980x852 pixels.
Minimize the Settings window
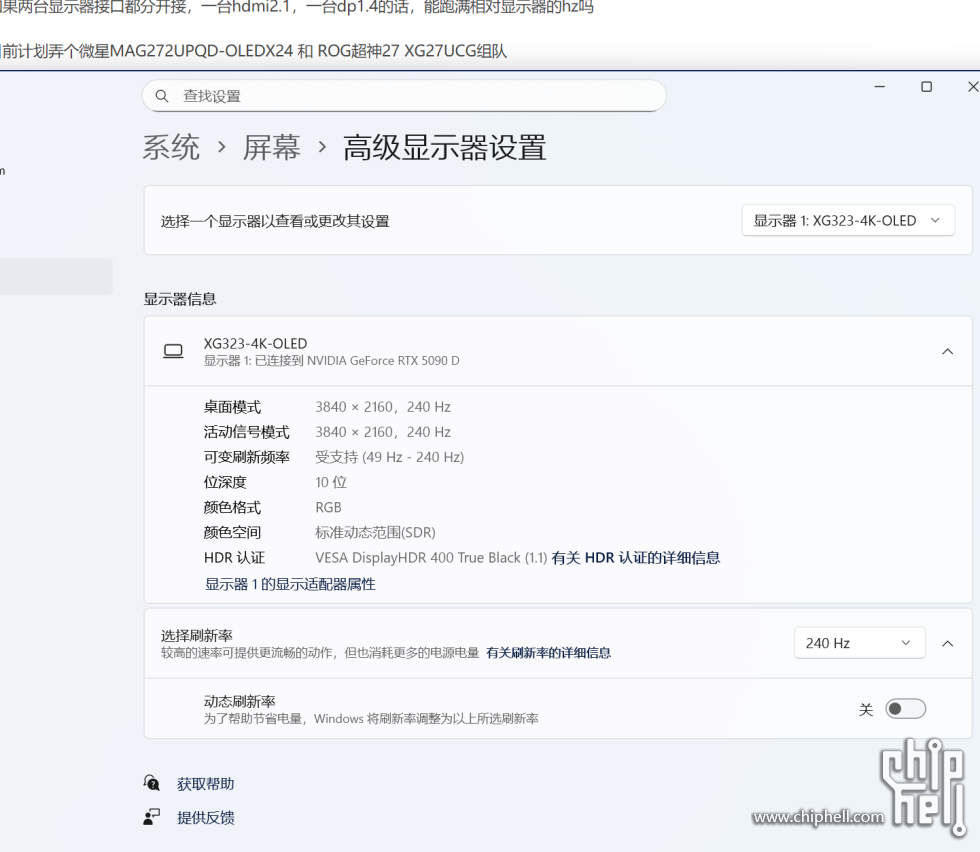tap(879, 87)
